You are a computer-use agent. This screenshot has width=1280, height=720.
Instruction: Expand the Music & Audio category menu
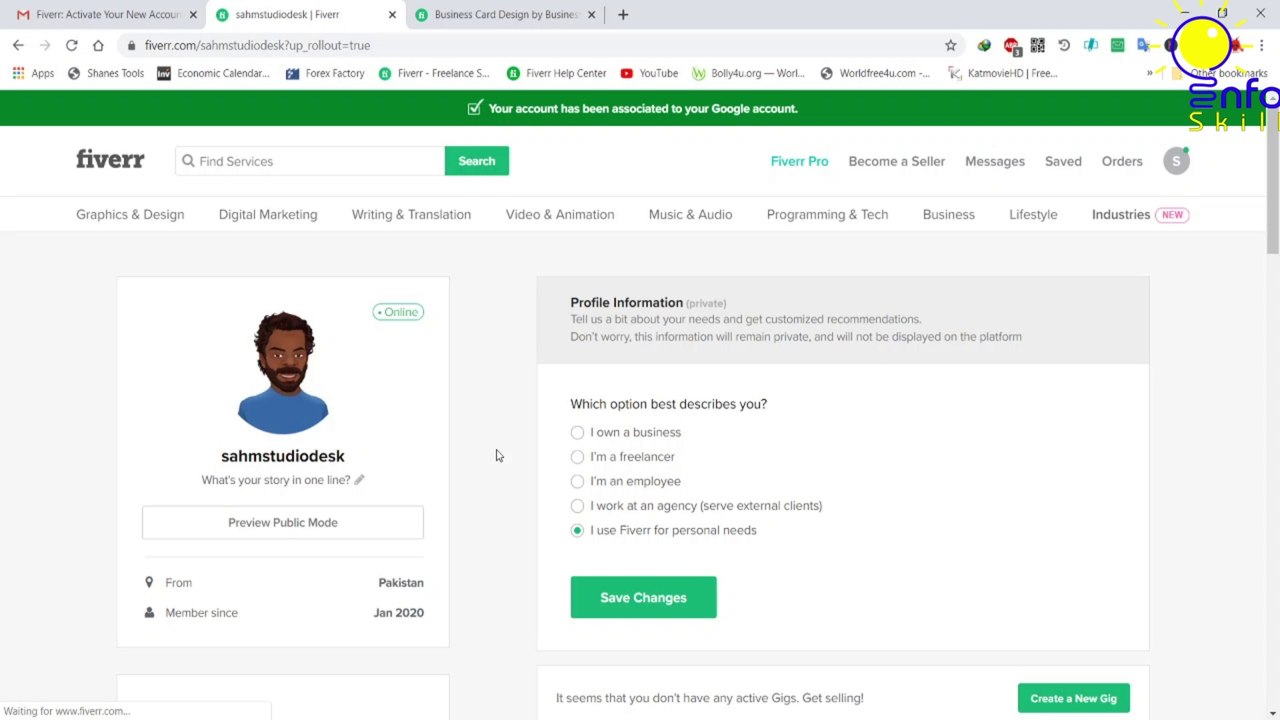point(690,214)
